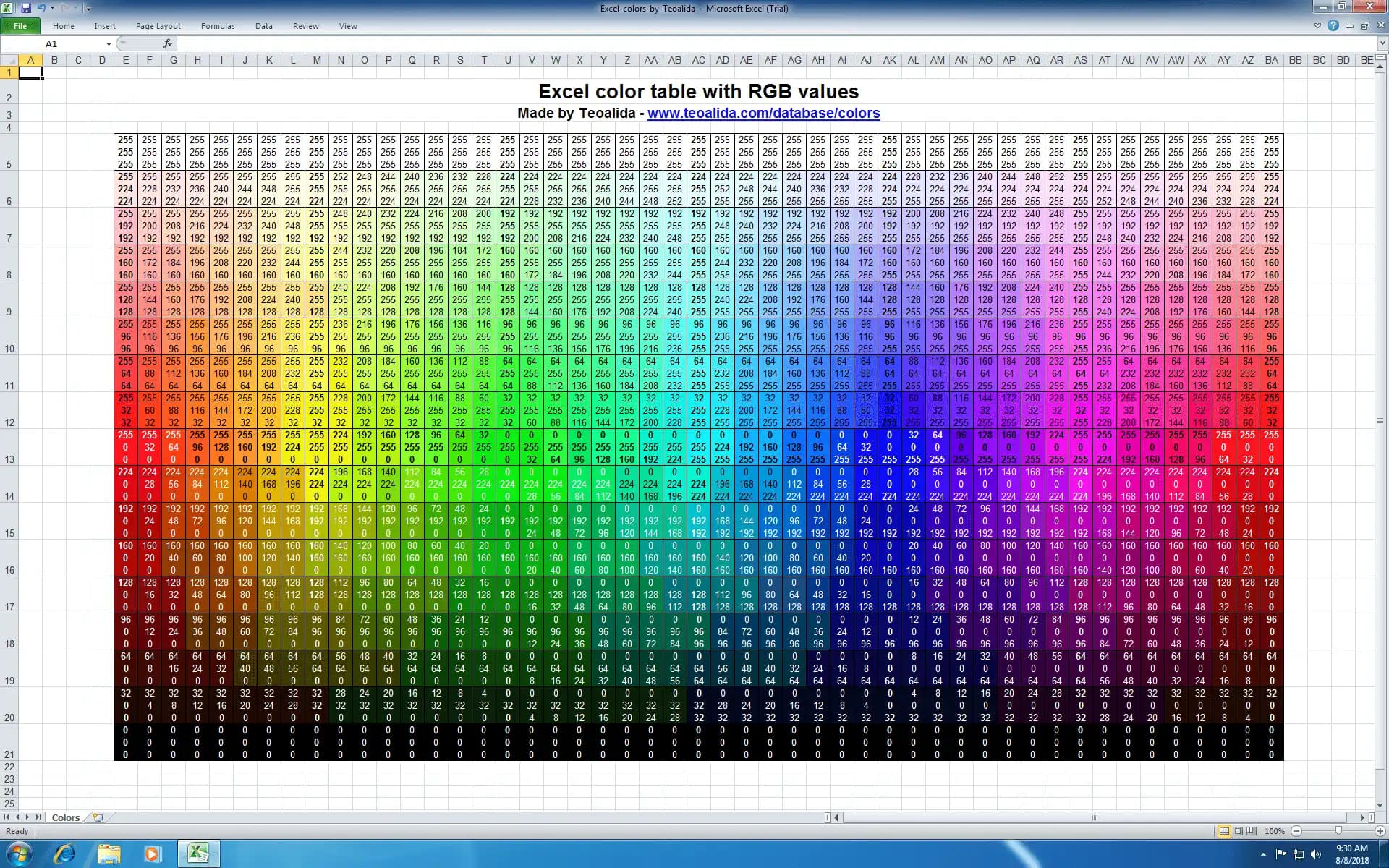Screen dimensions: 1389x868
Task: Click the Select All corner box
Action: click(9, 60)
